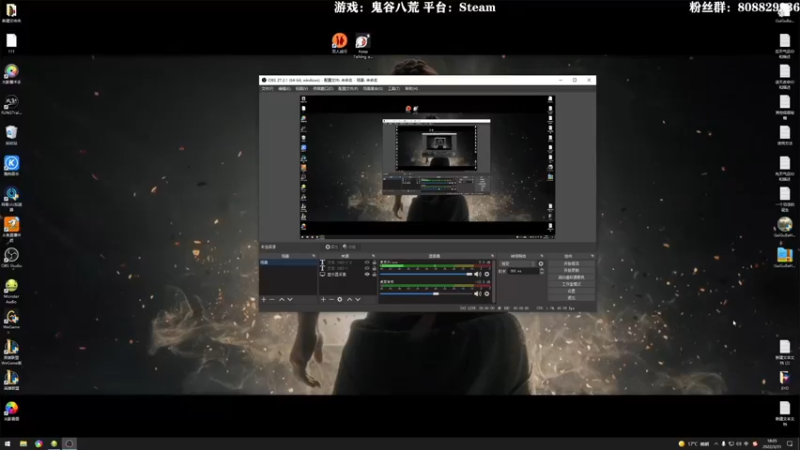Move scene up in Scenes panel
The width and height of the screenshot is (800, 450).
tap(282, 299)
